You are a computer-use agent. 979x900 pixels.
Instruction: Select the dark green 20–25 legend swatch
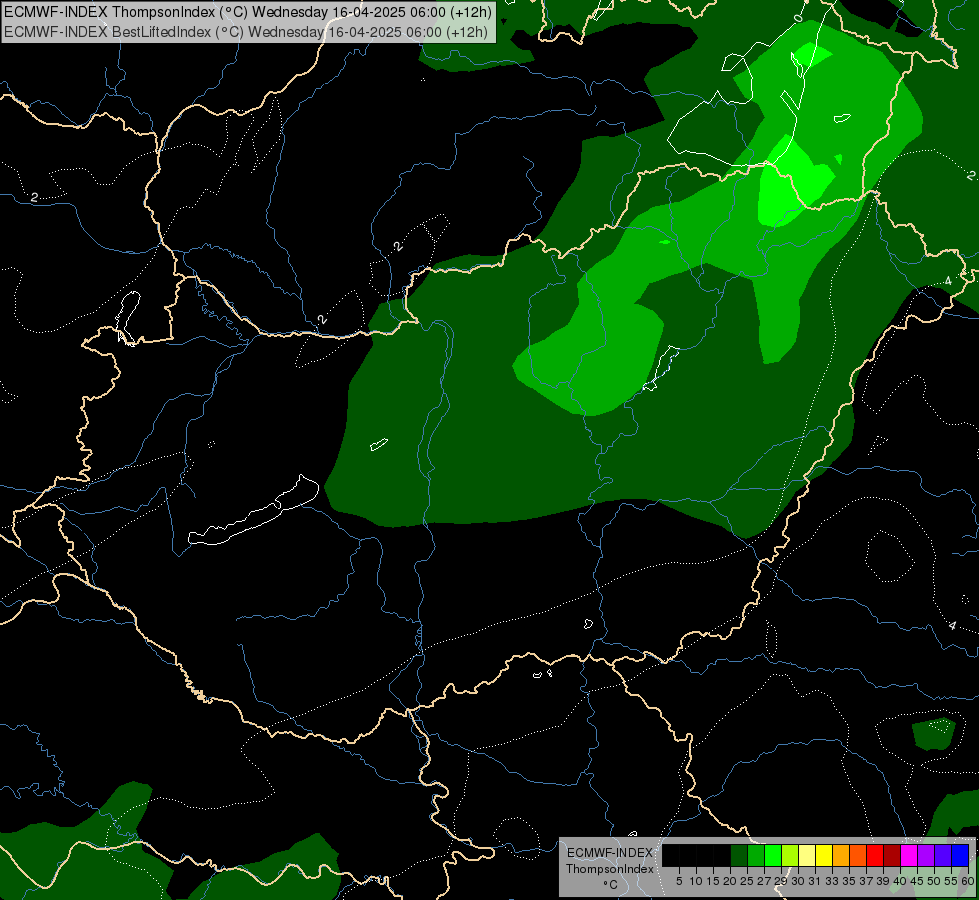click(739, 855)
